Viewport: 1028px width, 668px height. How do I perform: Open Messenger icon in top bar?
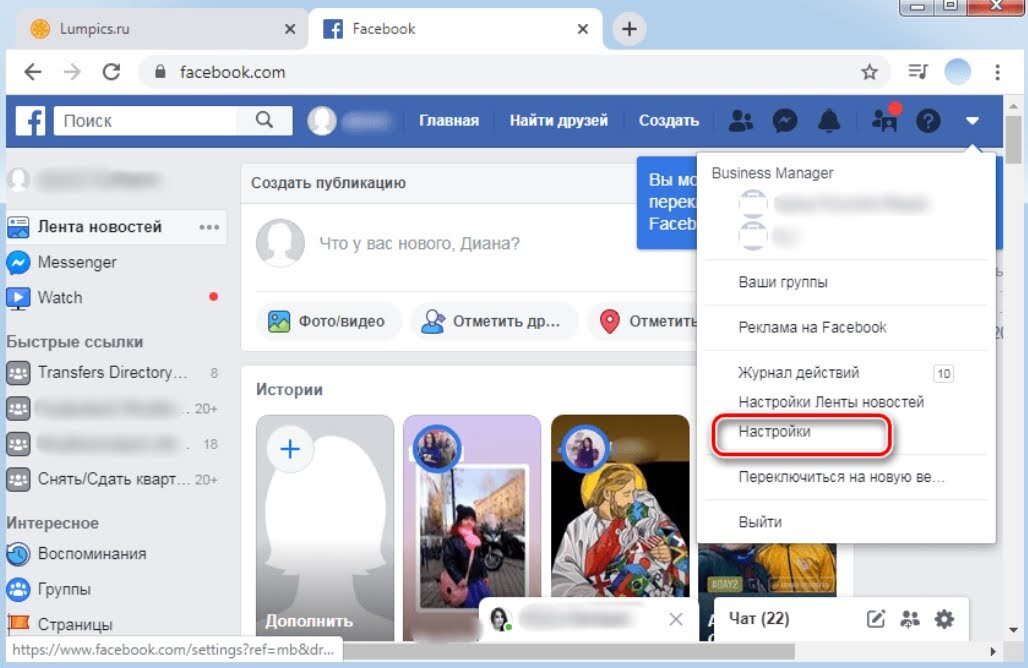coord(785,121)
